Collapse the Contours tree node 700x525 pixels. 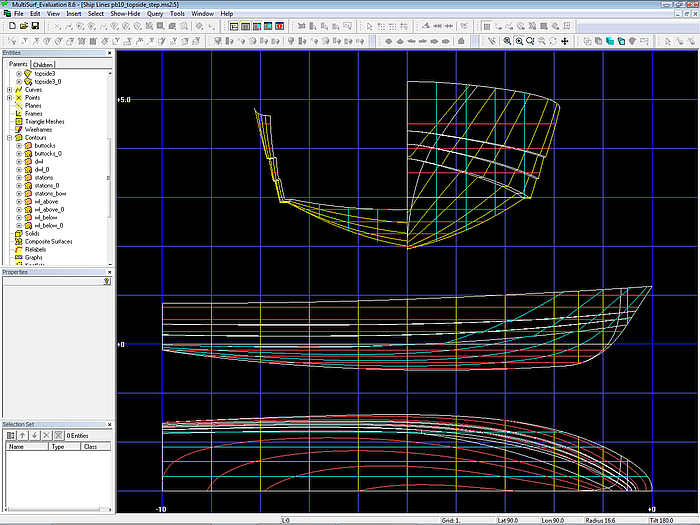[x=9, y=137]
